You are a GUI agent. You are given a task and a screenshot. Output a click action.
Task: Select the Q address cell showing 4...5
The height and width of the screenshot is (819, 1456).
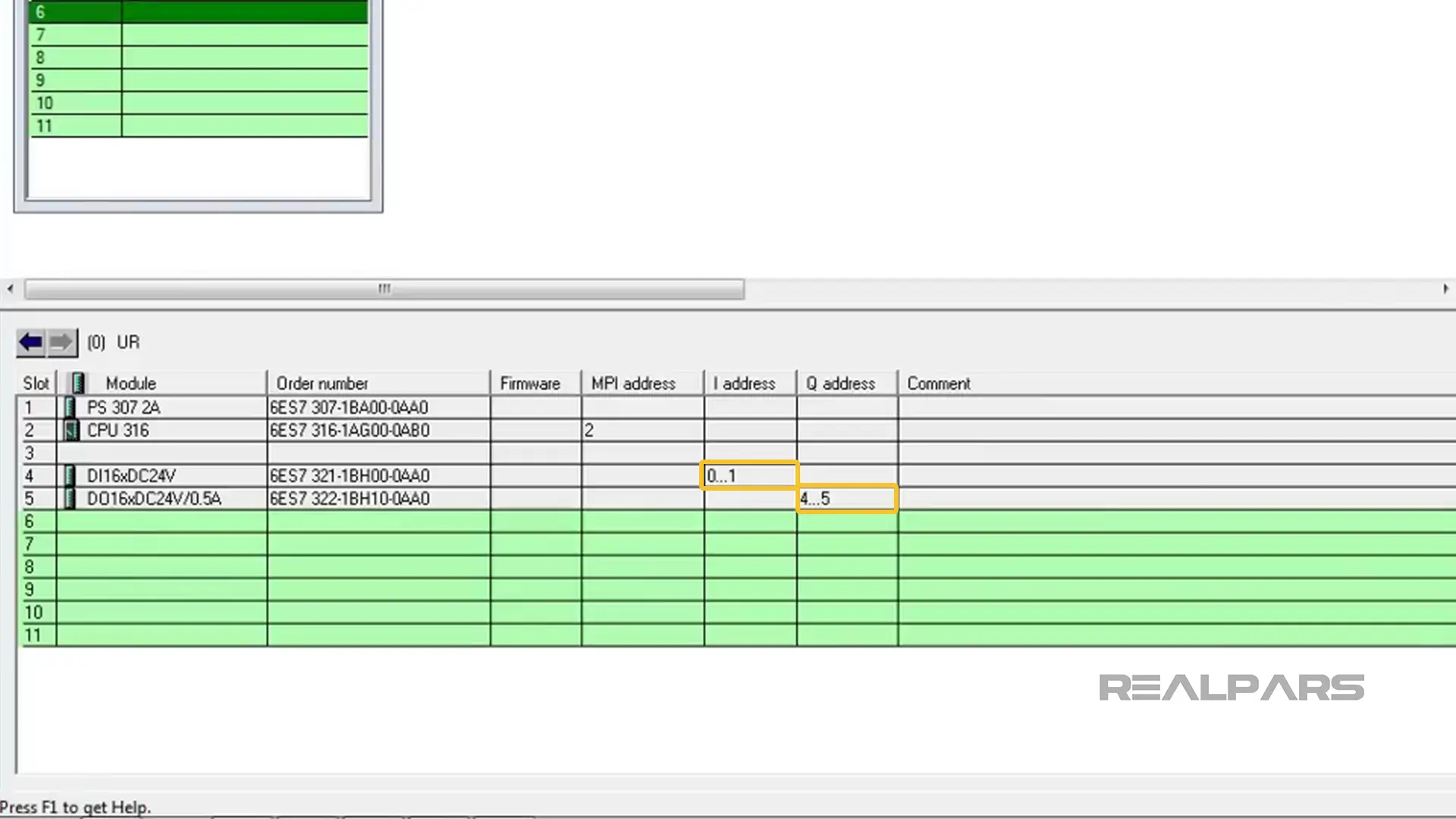[x=846, y=499]
